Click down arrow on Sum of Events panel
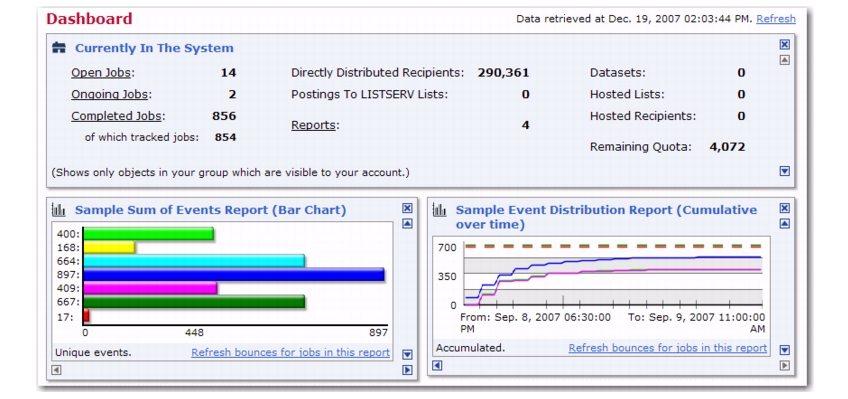 pos(408,355)
